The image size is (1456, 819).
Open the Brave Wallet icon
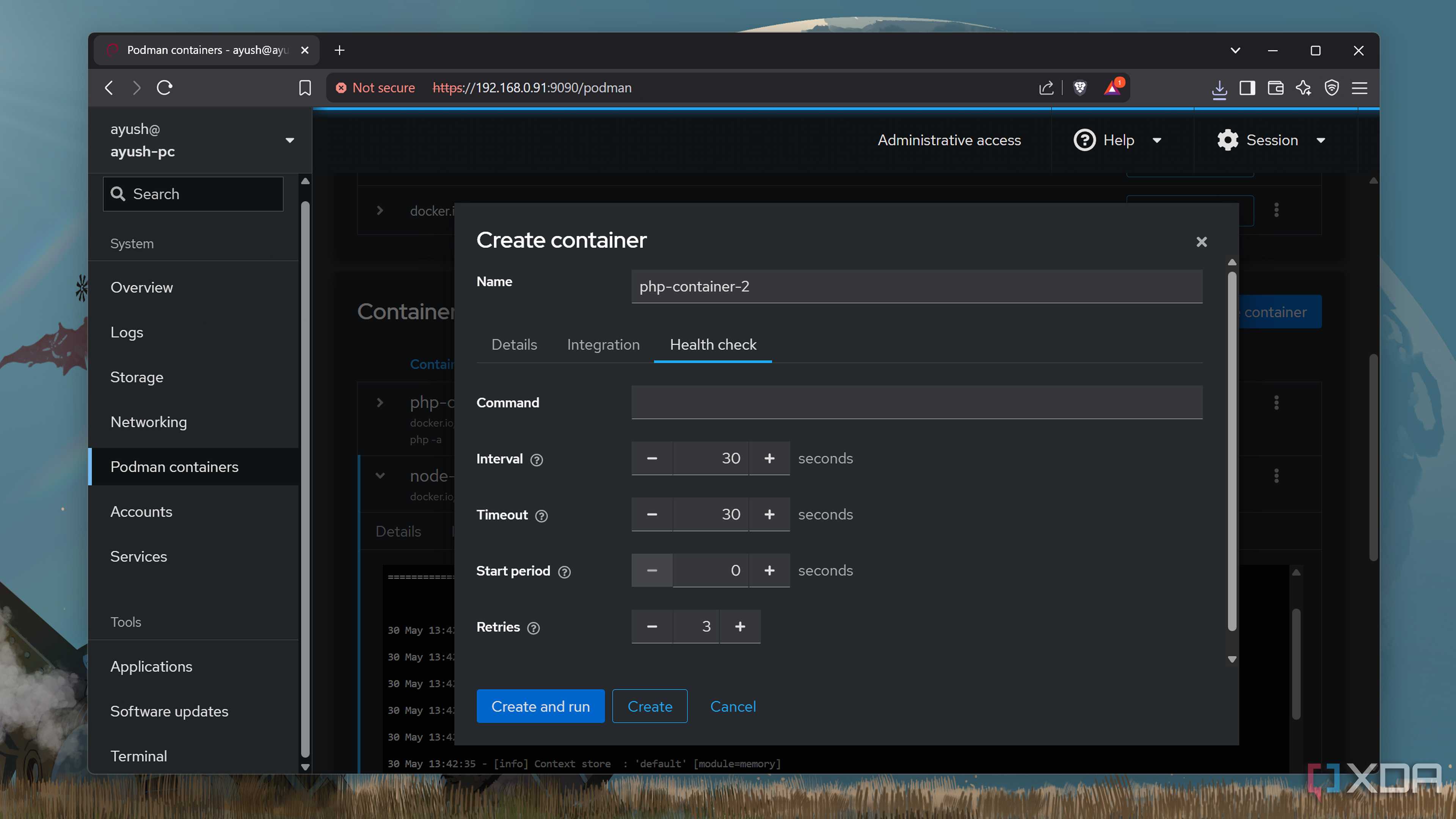pos(1275,88)
